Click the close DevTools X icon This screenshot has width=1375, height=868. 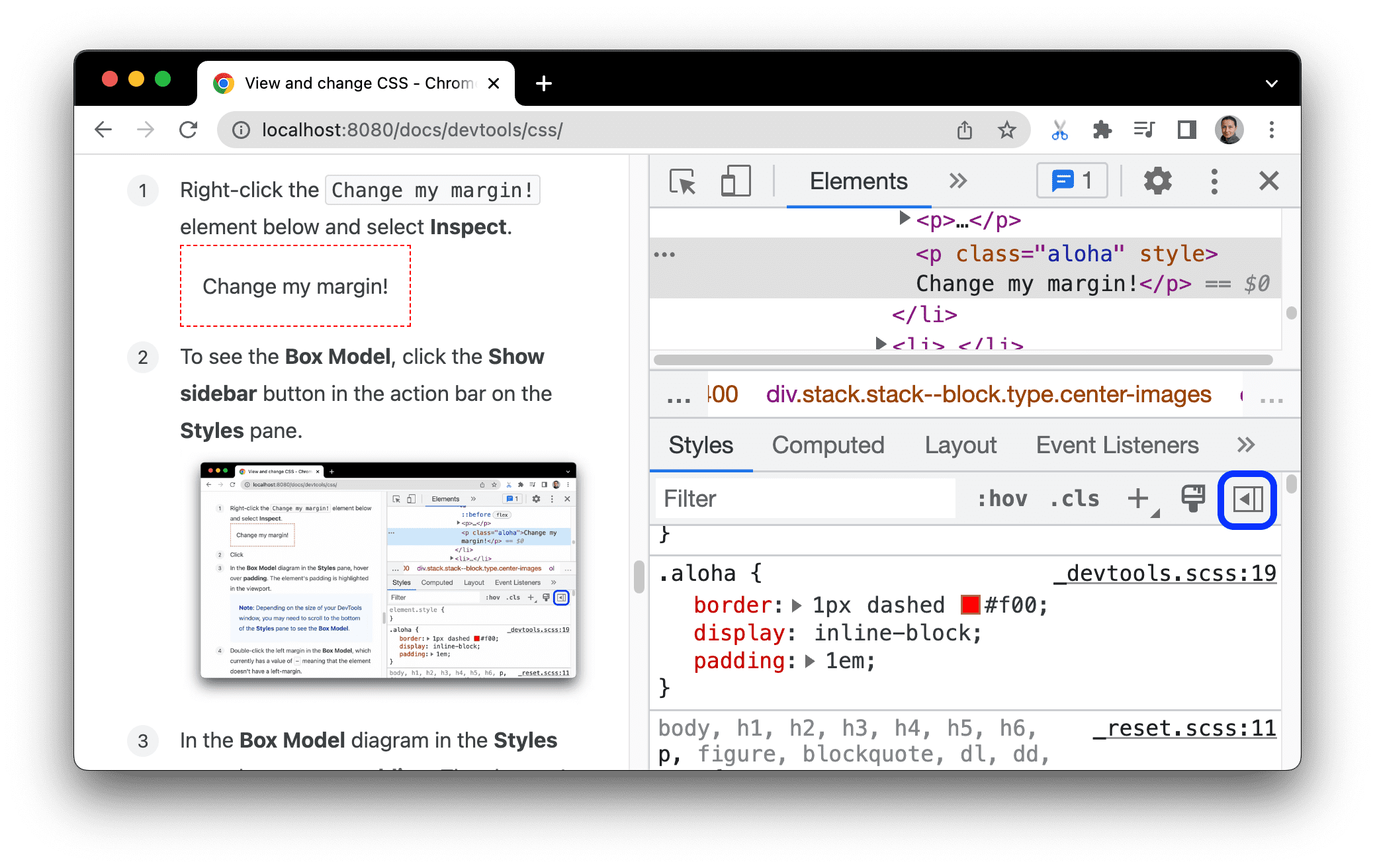coord(1269,181)
